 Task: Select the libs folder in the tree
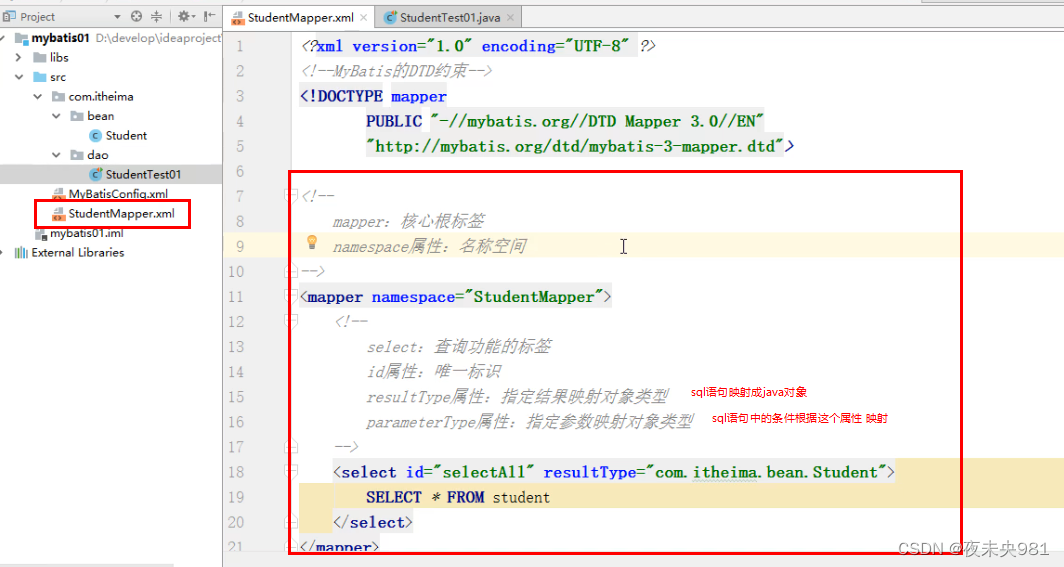pyautogui.click(x=59, y=58)
